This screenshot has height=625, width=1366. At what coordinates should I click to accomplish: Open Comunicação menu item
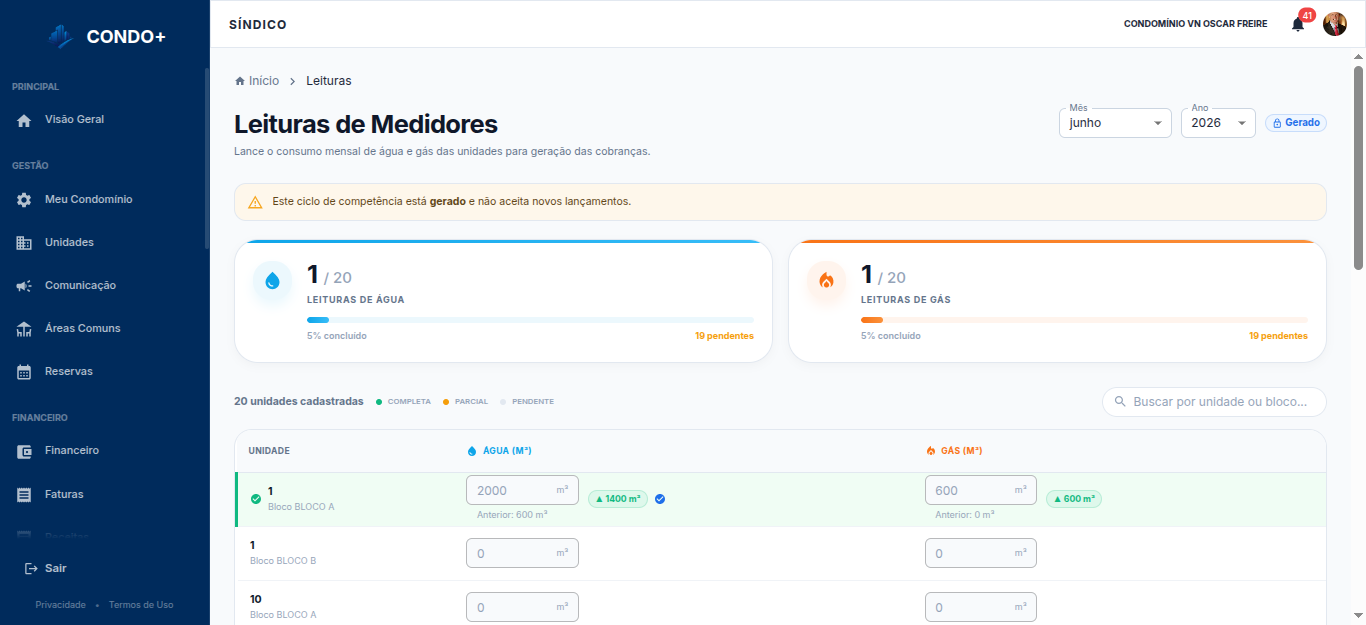click(x=105, y=286)
